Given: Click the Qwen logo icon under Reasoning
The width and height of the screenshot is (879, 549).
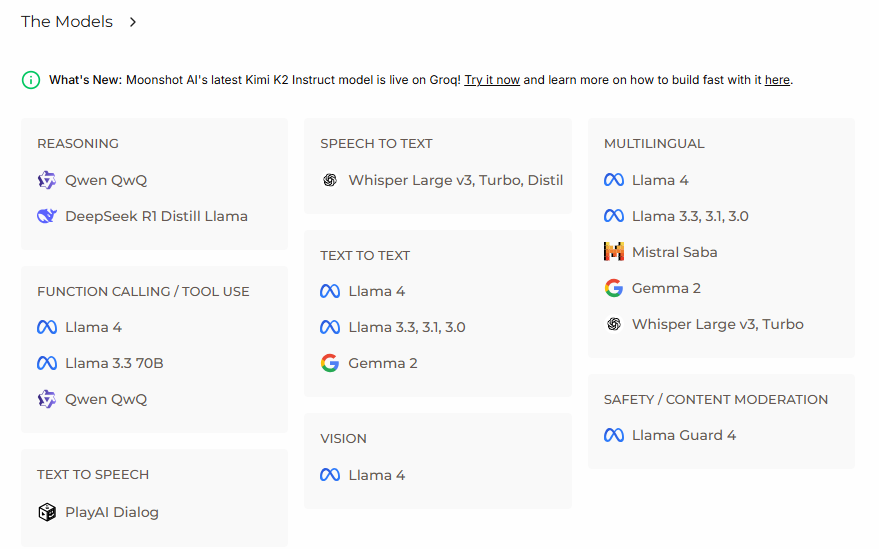Looking at the screenshot, I should point(47,180).
